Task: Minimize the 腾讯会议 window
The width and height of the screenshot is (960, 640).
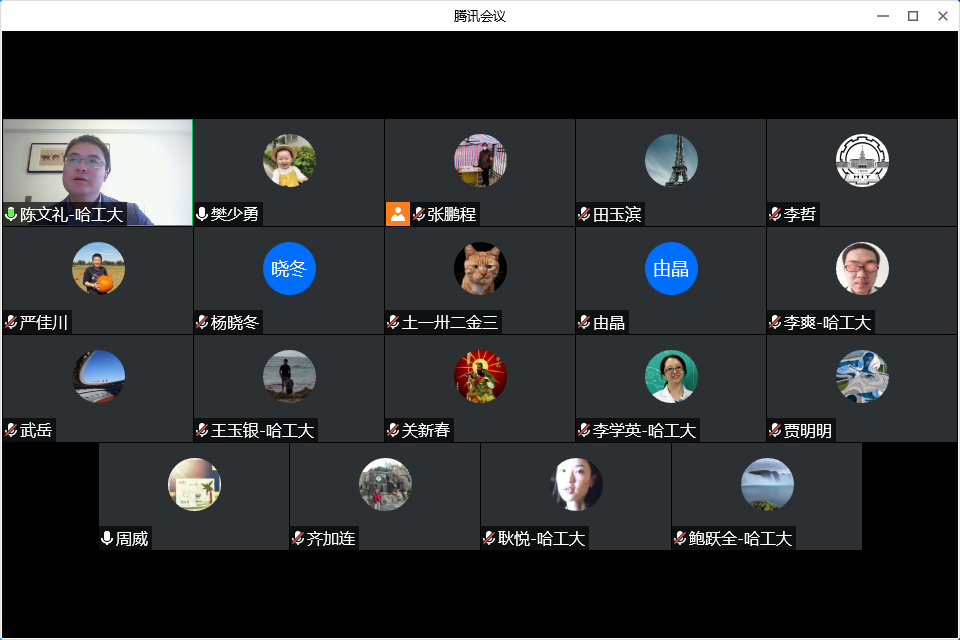Action: coord(883,16)
